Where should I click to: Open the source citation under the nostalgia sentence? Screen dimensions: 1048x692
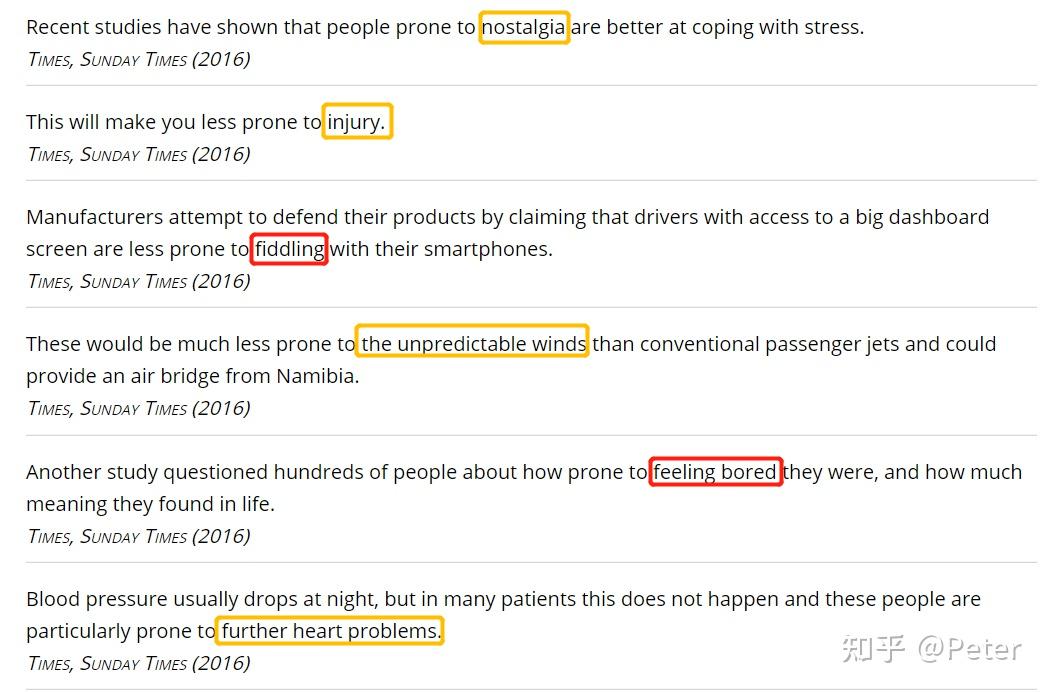(x=138, y=59)
